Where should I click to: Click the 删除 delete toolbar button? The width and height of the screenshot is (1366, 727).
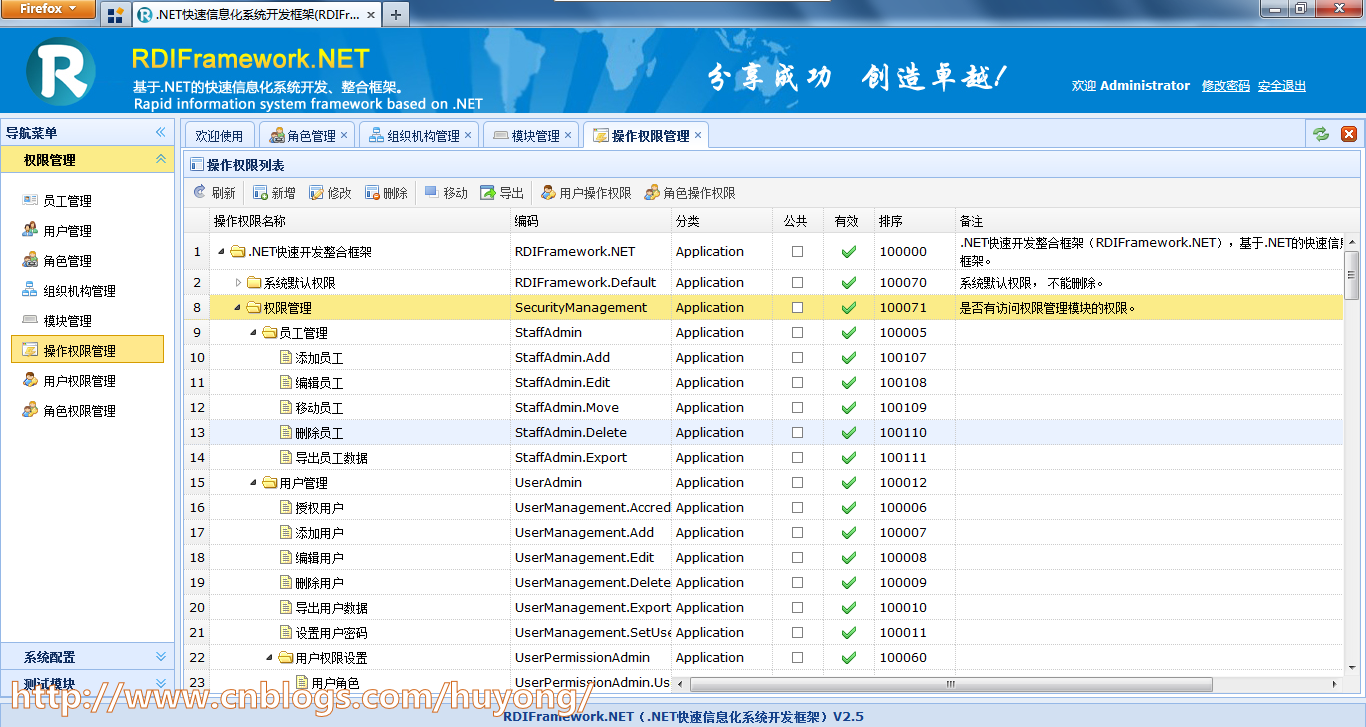(x=386, y=193)
